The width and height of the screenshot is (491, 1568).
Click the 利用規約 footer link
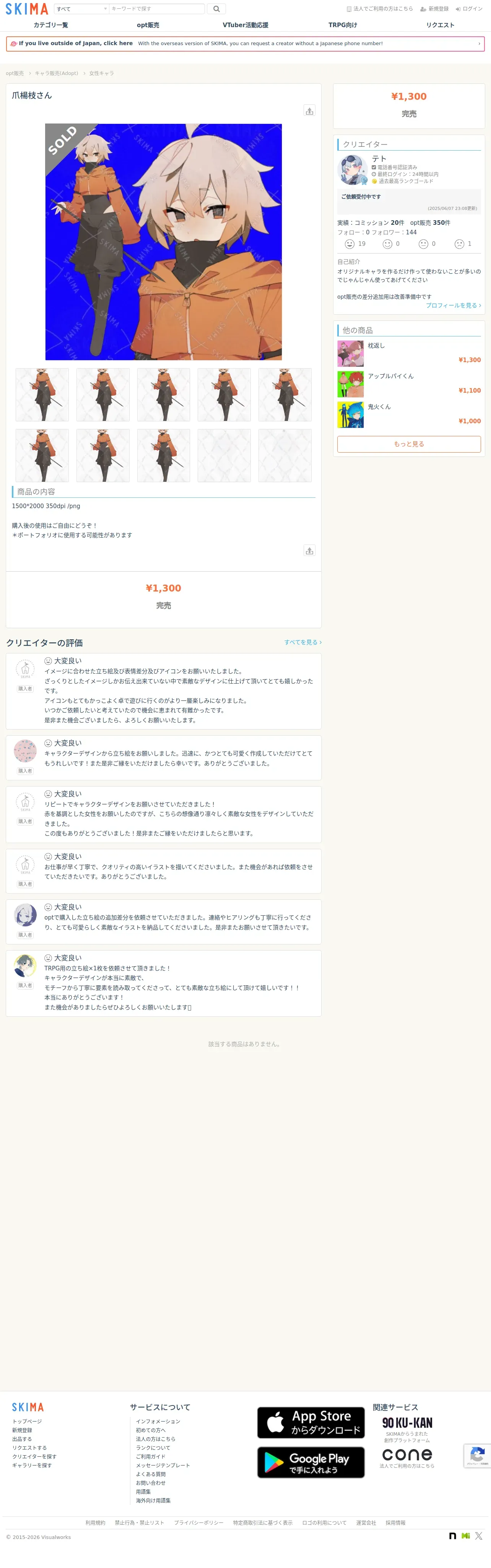point(96,1523)
